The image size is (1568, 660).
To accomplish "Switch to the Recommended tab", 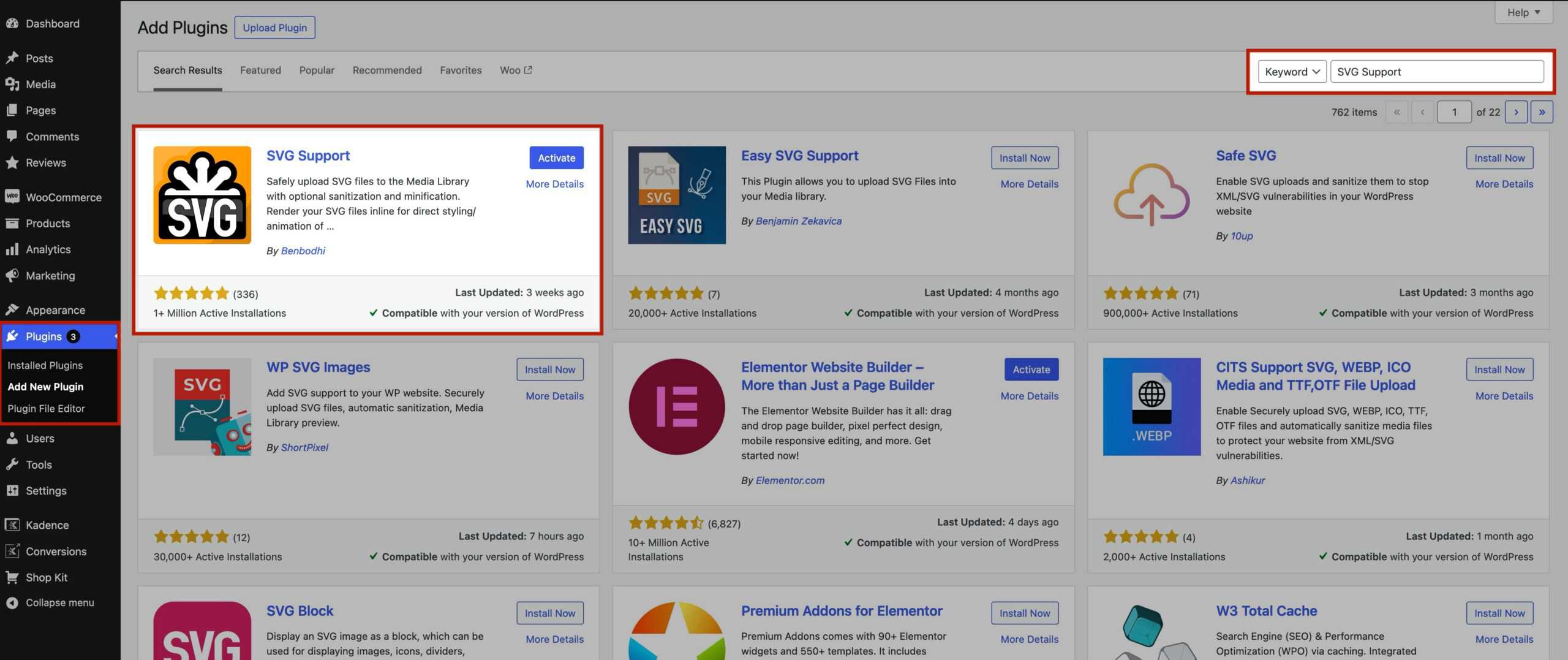I will point(387,70).
